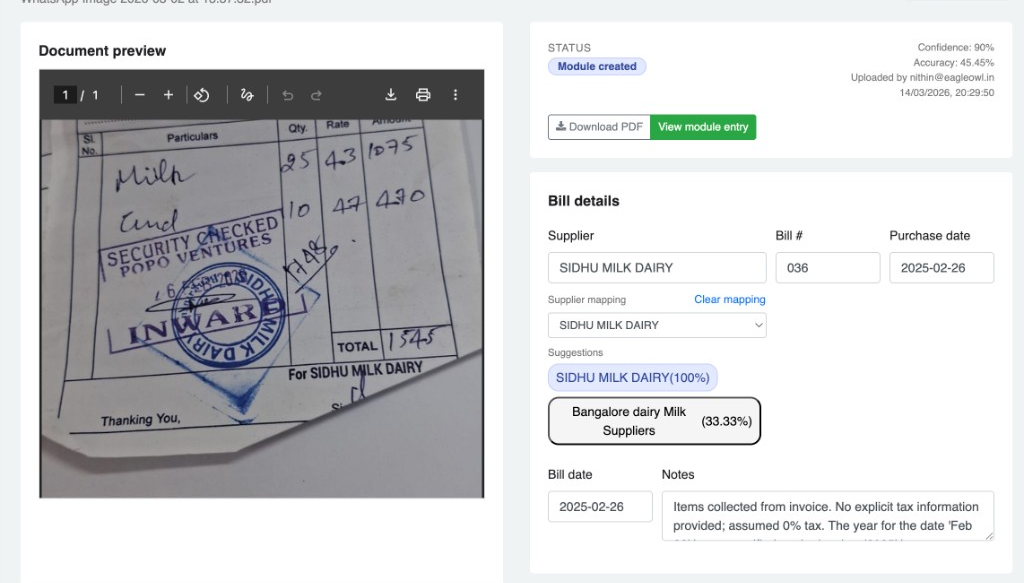This screenshot has width=1024, height=583.
Task: Open the Purchase date picker field
Action: [x=941, y=267]
